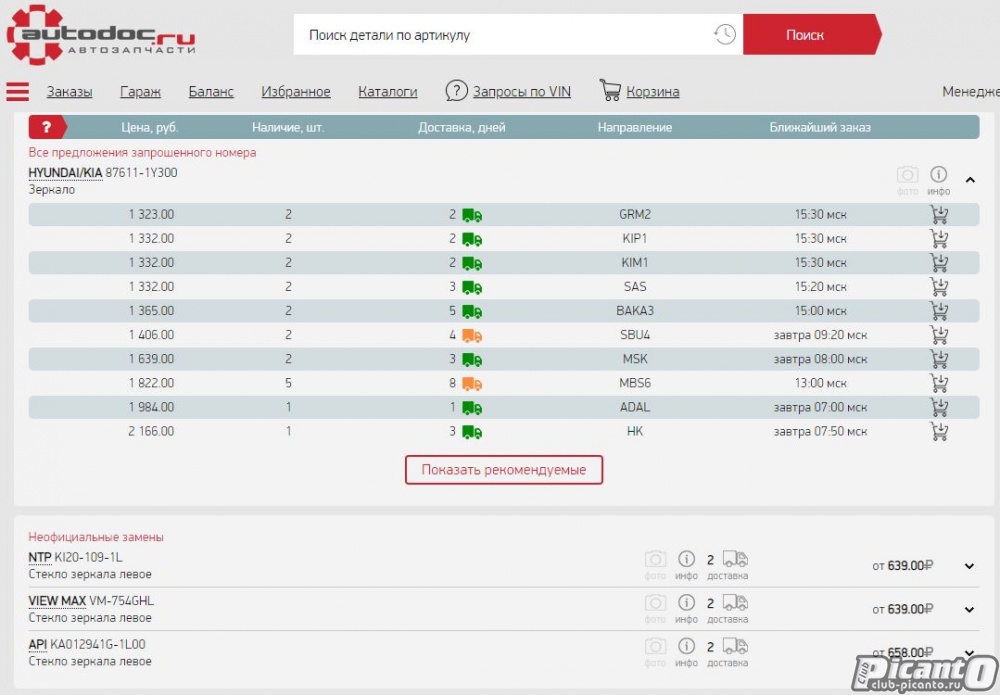Click 'завтра 09:20 мск' order time
Viewport: 1000px width, 695px height.
tap(820, 335)
